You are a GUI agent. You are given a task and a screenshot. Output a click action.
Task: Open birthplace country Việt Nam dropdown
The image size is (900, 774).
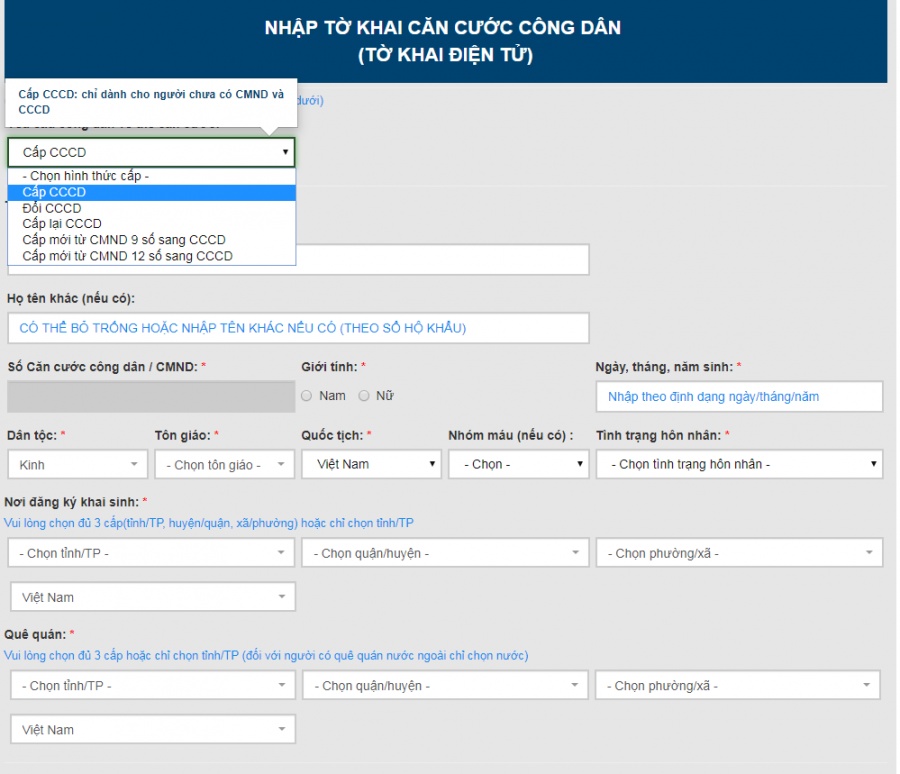[x=153, y=597]
